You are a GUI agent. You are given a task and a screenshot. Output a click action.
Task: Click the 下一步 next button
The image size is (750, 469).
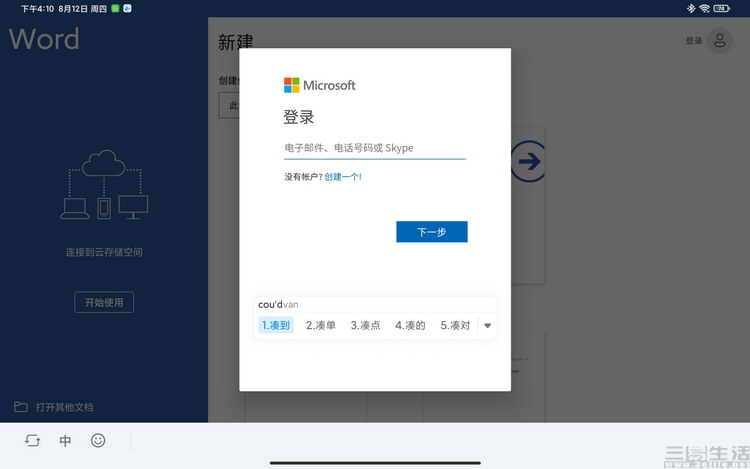pos(431,232)
